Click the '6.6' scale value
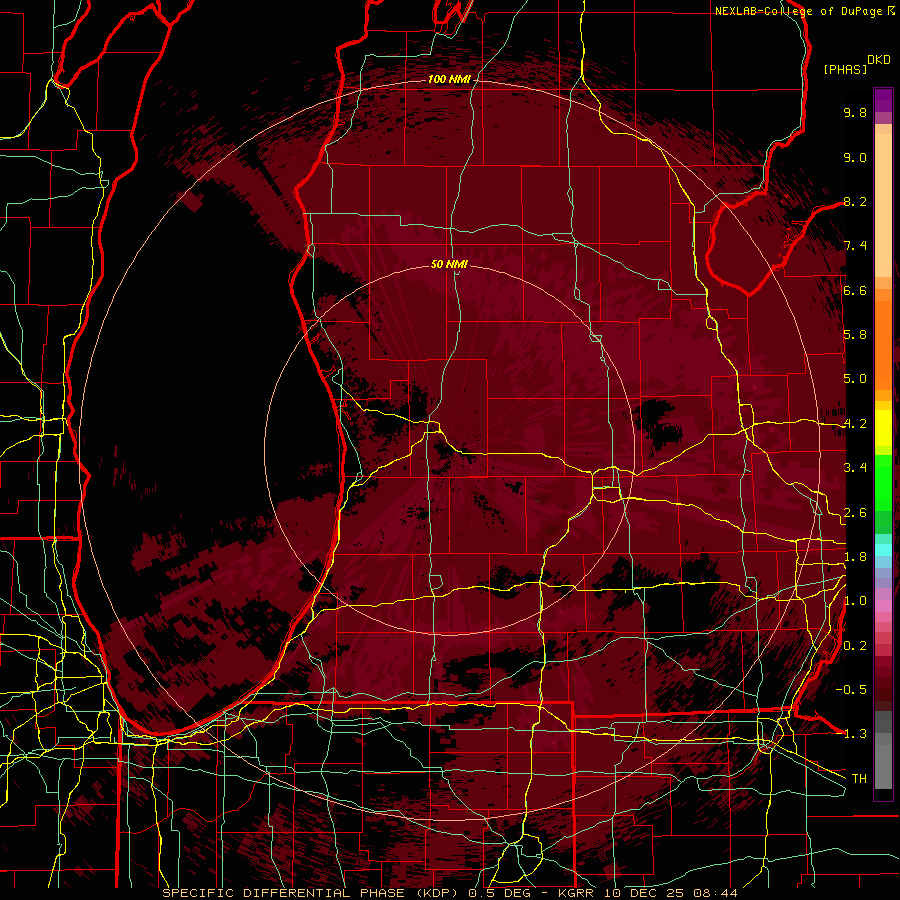This screenshot has height=900, width=900. (855, 290)
